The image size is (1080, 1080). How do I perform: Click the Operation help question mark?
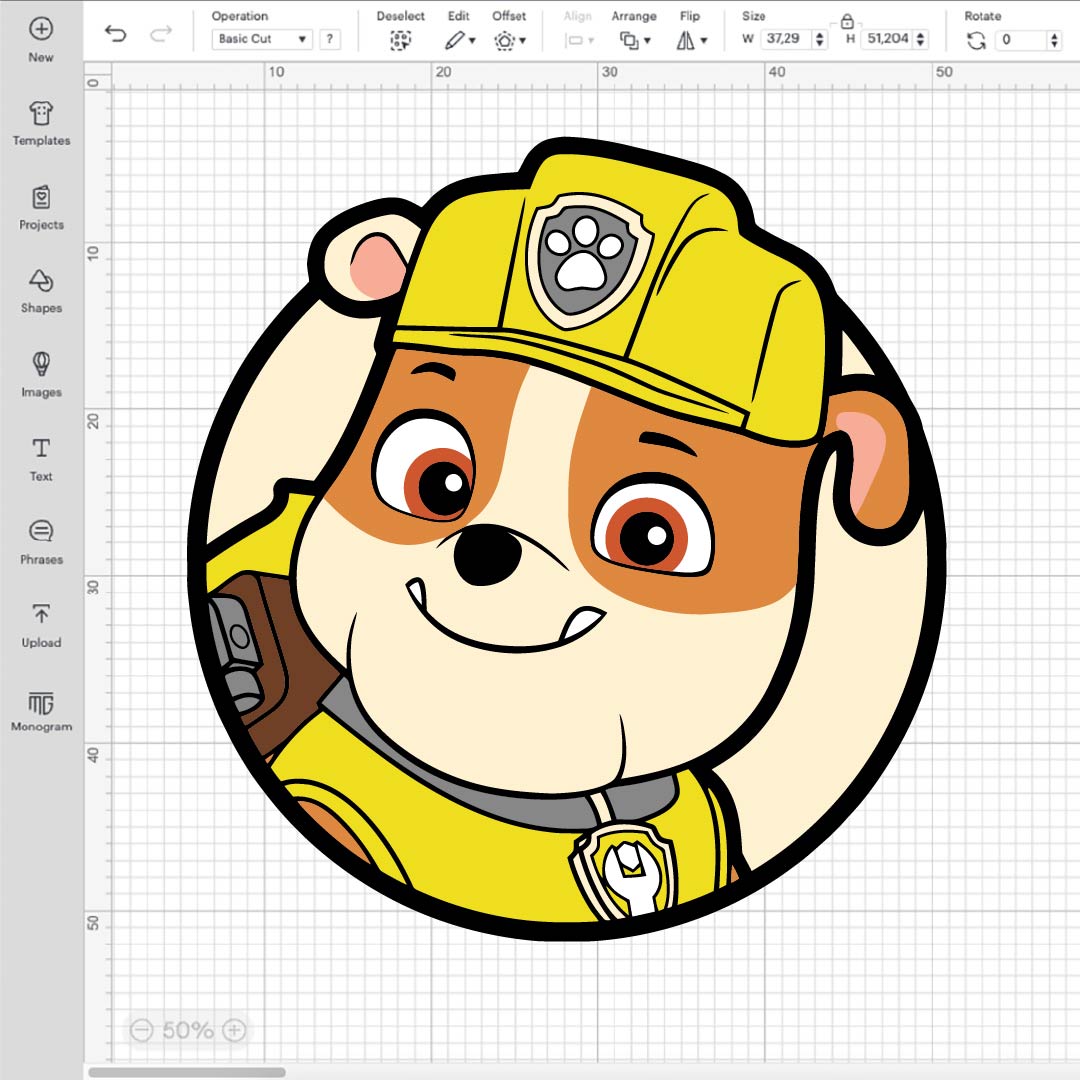[330, 39]
